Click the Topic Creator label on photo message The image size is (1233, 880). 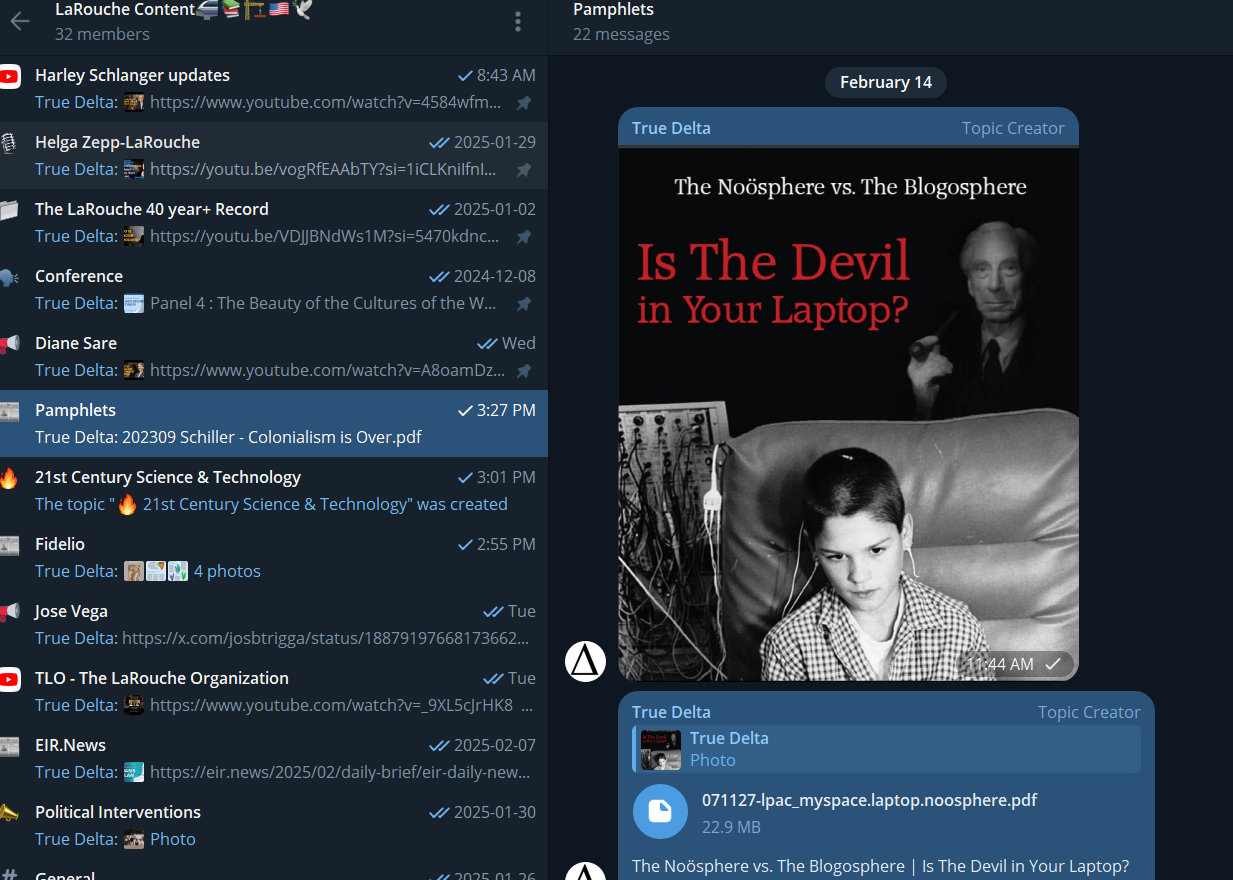point(1013,128)
